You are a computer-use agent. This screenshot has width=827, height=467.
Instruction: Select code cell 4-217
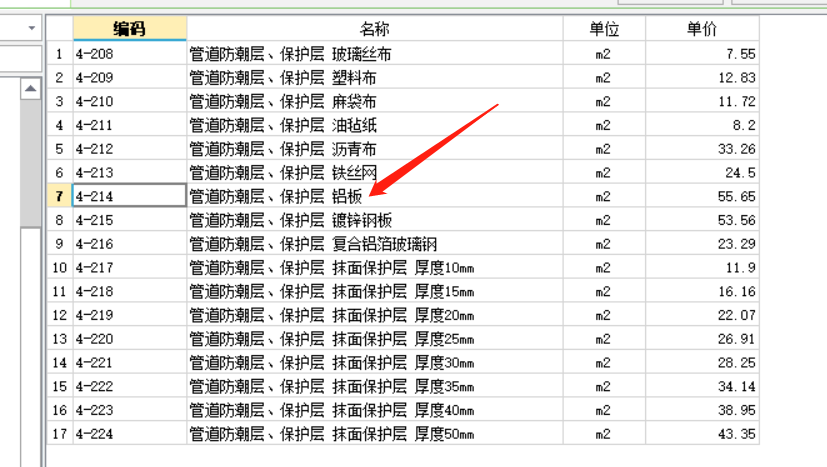[x=130, y=268]
